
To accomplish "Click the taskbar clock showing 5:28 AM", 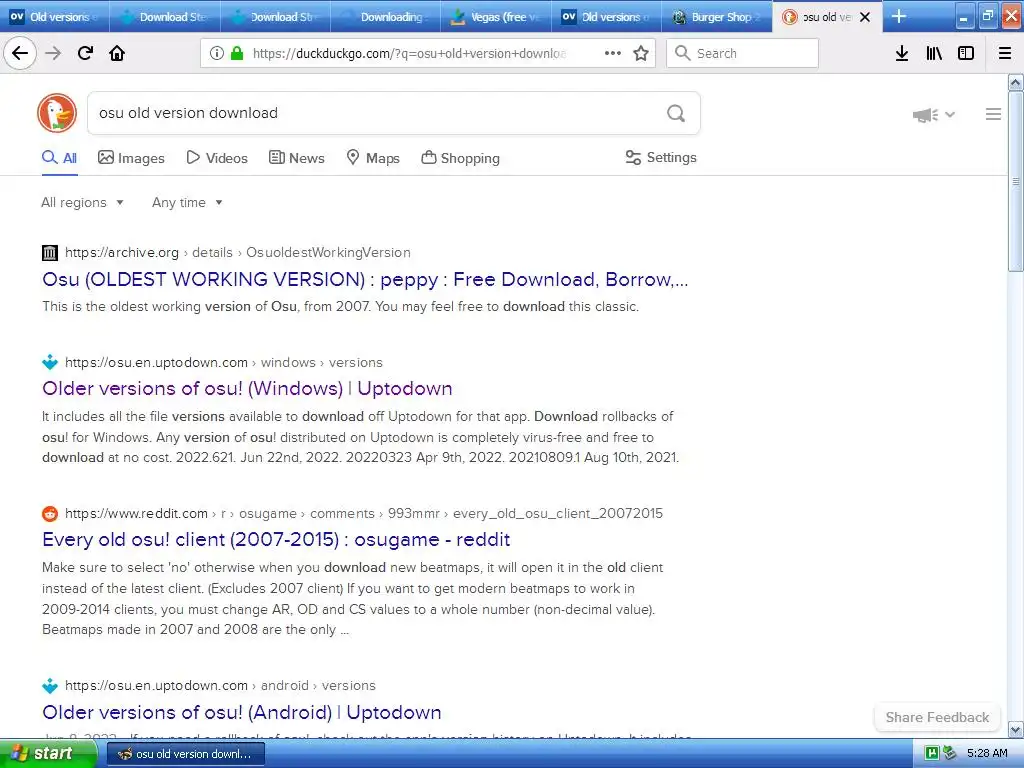I will point(987,754).
